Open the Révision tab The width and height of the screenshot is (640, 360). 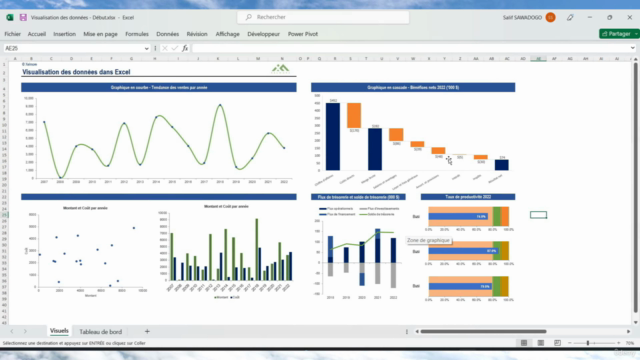(x=197, y=34)
